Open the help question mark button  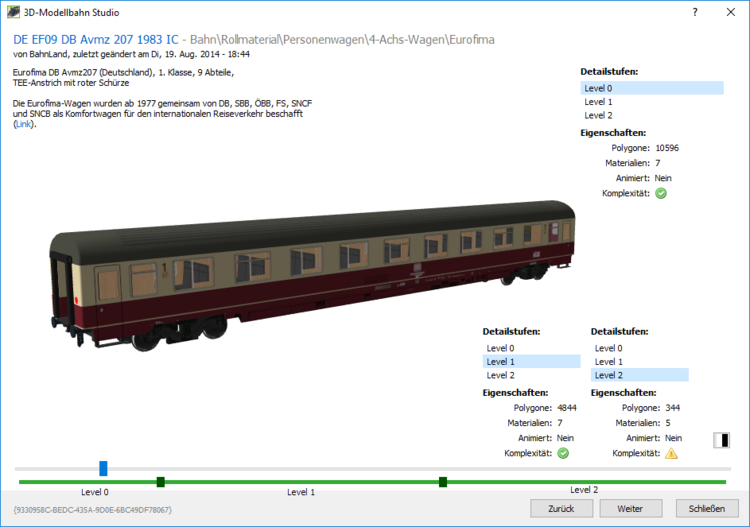[695, 12]
